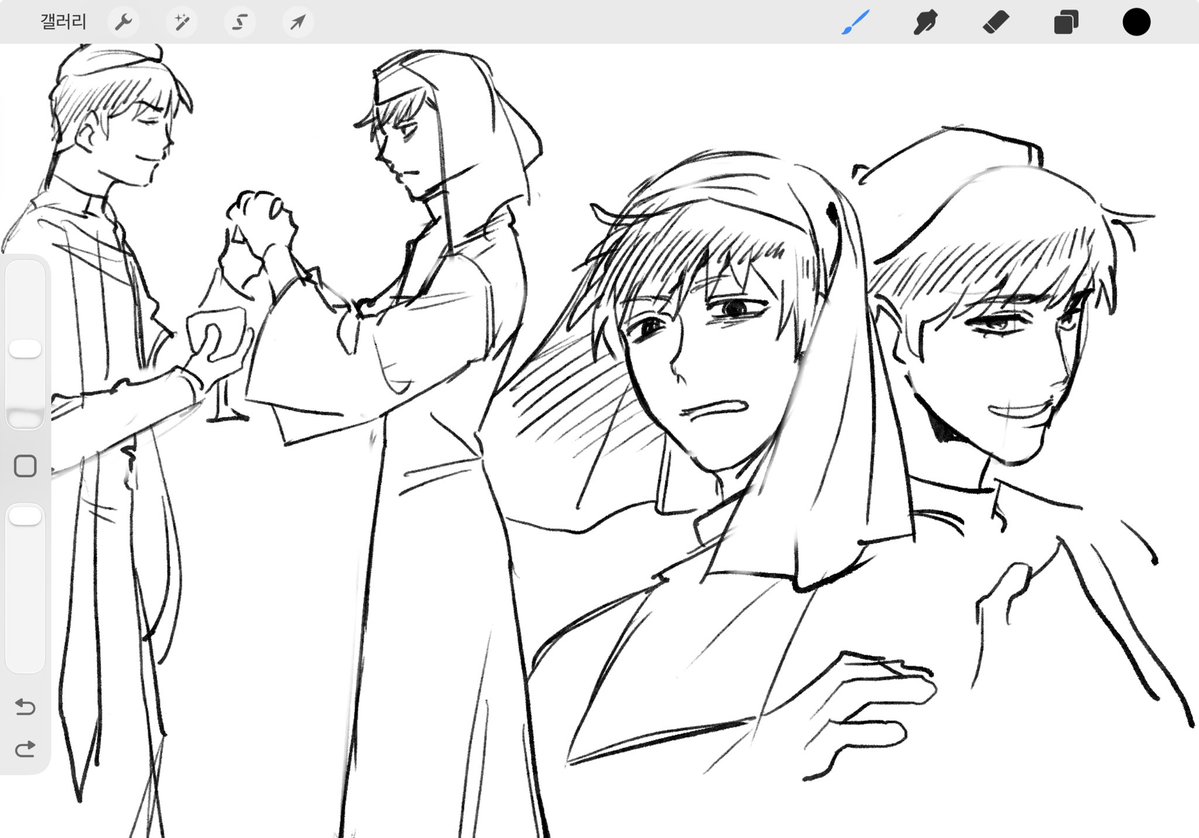Open the Layers panel
This screenshot has height=838, width=1199.
(1066, 22)
